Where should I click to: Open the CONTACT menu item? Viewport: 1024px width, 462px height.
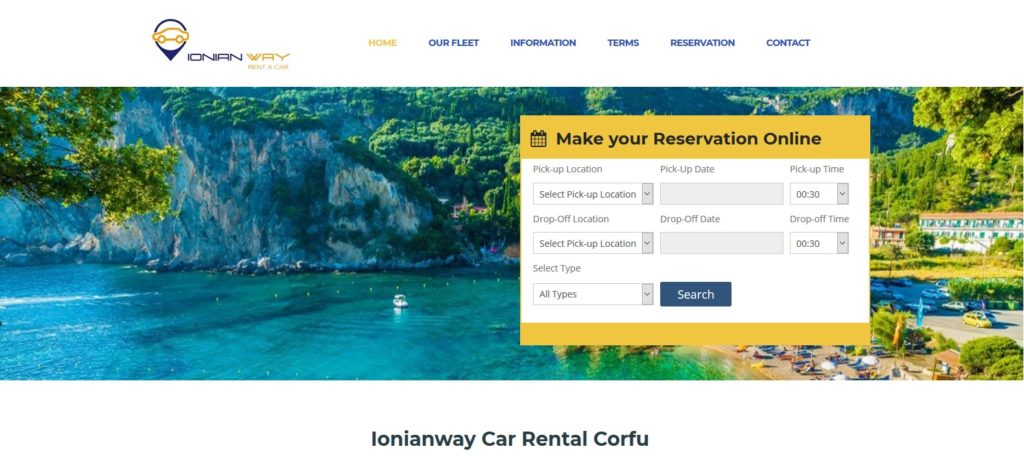[x=788, y=43]
